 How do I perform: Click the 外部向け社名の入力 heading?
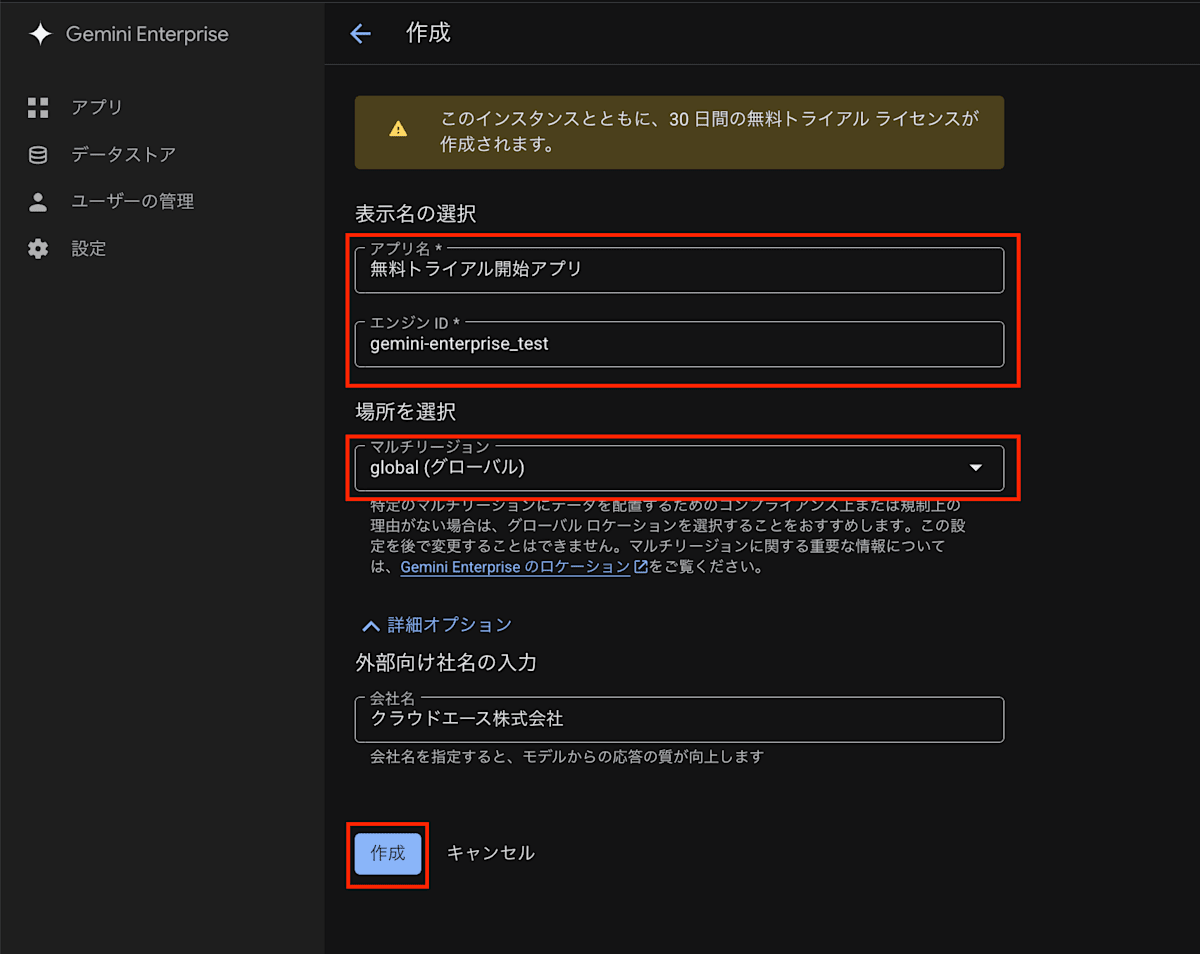pos(446,662)
